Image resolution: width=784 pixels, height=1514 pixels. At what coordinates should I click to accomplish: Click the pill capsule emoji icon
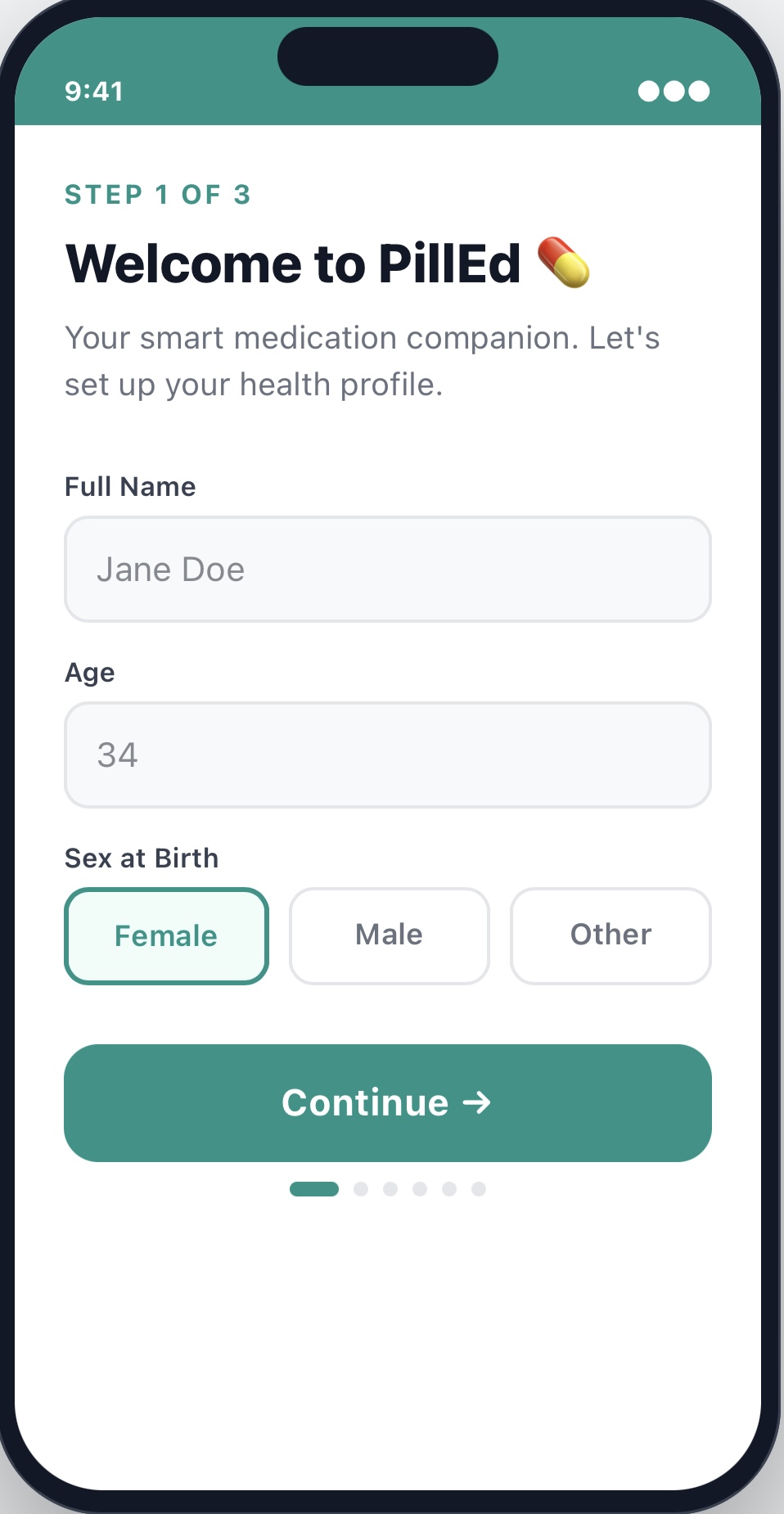tap(563, 263)
